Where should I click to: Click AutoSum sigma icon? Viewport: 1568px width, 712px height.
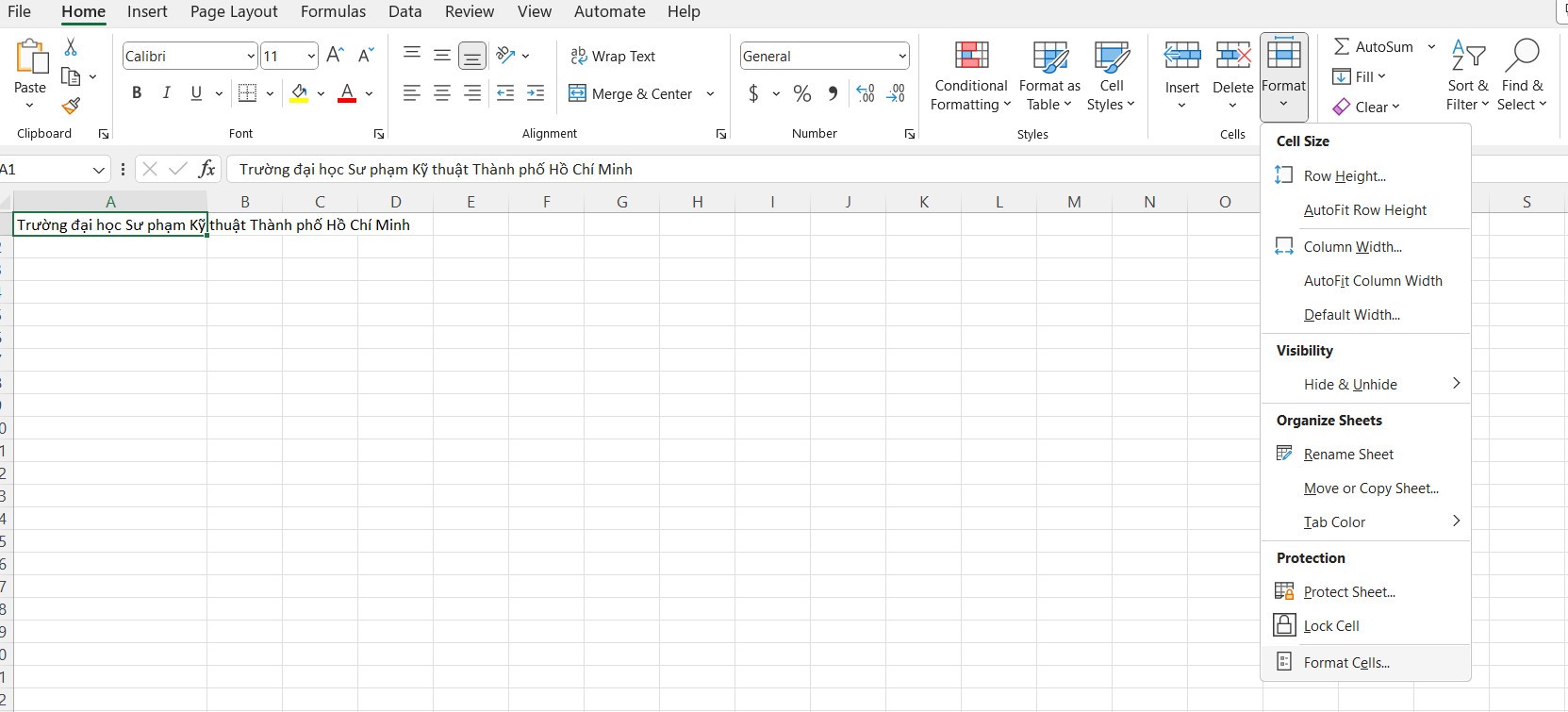coord(1342,46)
